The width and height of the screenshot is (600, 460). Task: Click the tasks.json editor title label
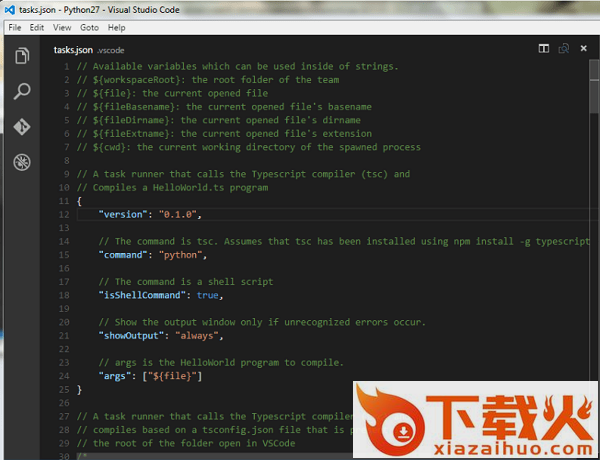click(73, 49)
